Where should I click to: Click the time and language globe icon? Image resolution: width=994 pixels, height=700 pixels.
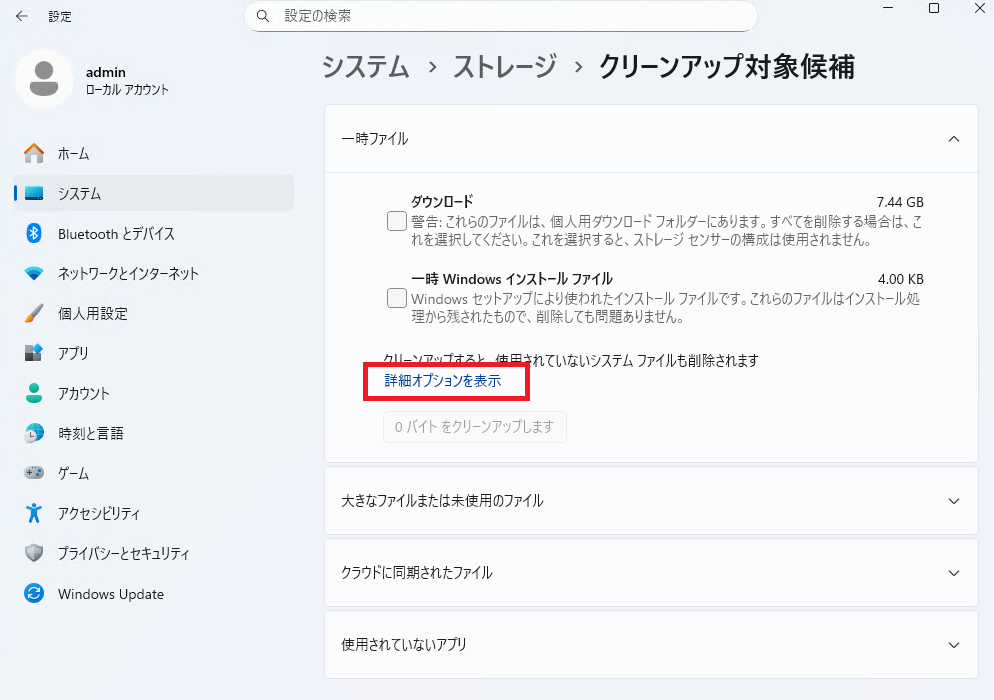[x=34, y=433]
